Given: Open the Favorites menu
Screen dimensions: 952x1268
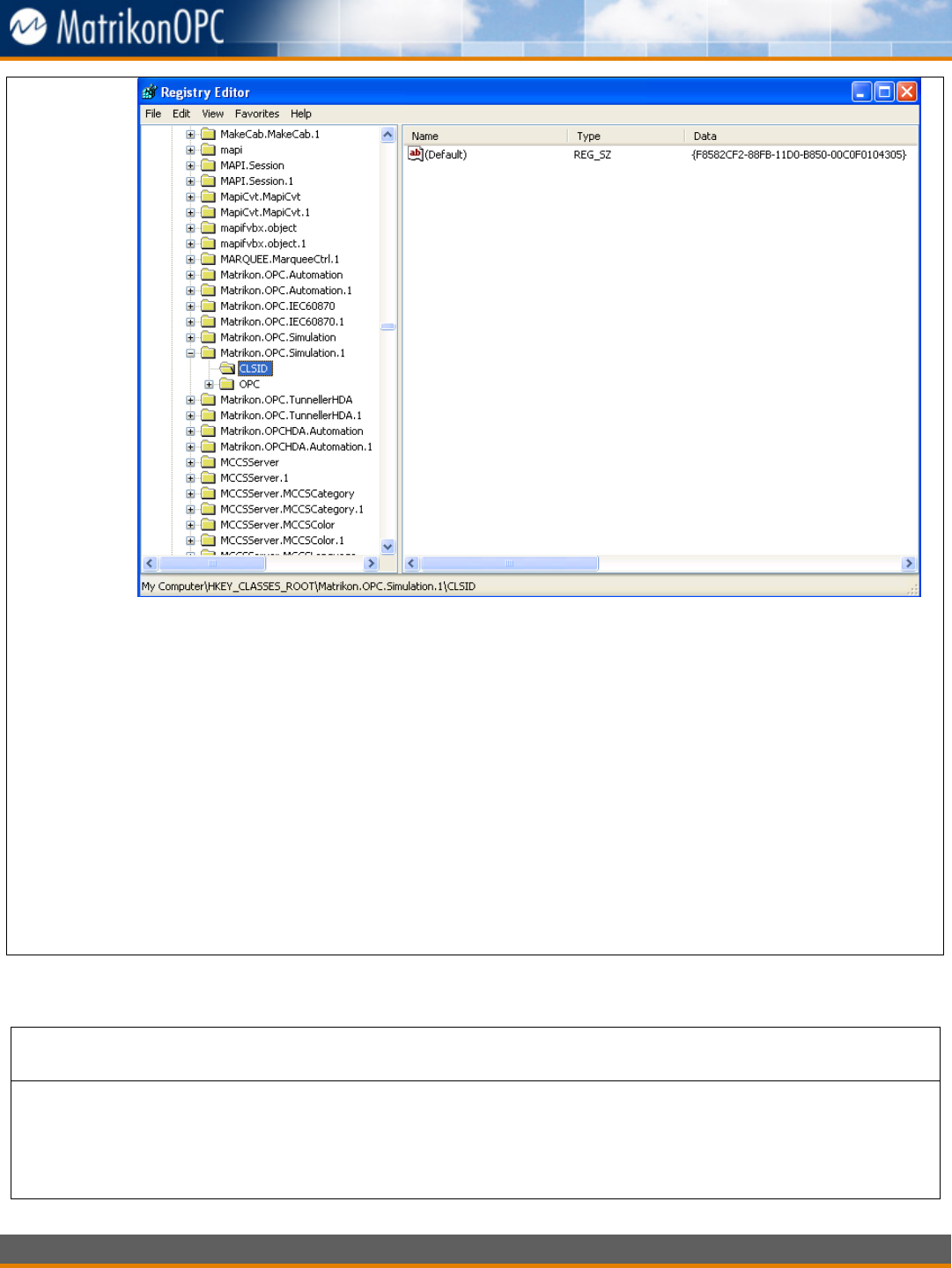Looking at the screenshot, I should [x=257, y=114].
